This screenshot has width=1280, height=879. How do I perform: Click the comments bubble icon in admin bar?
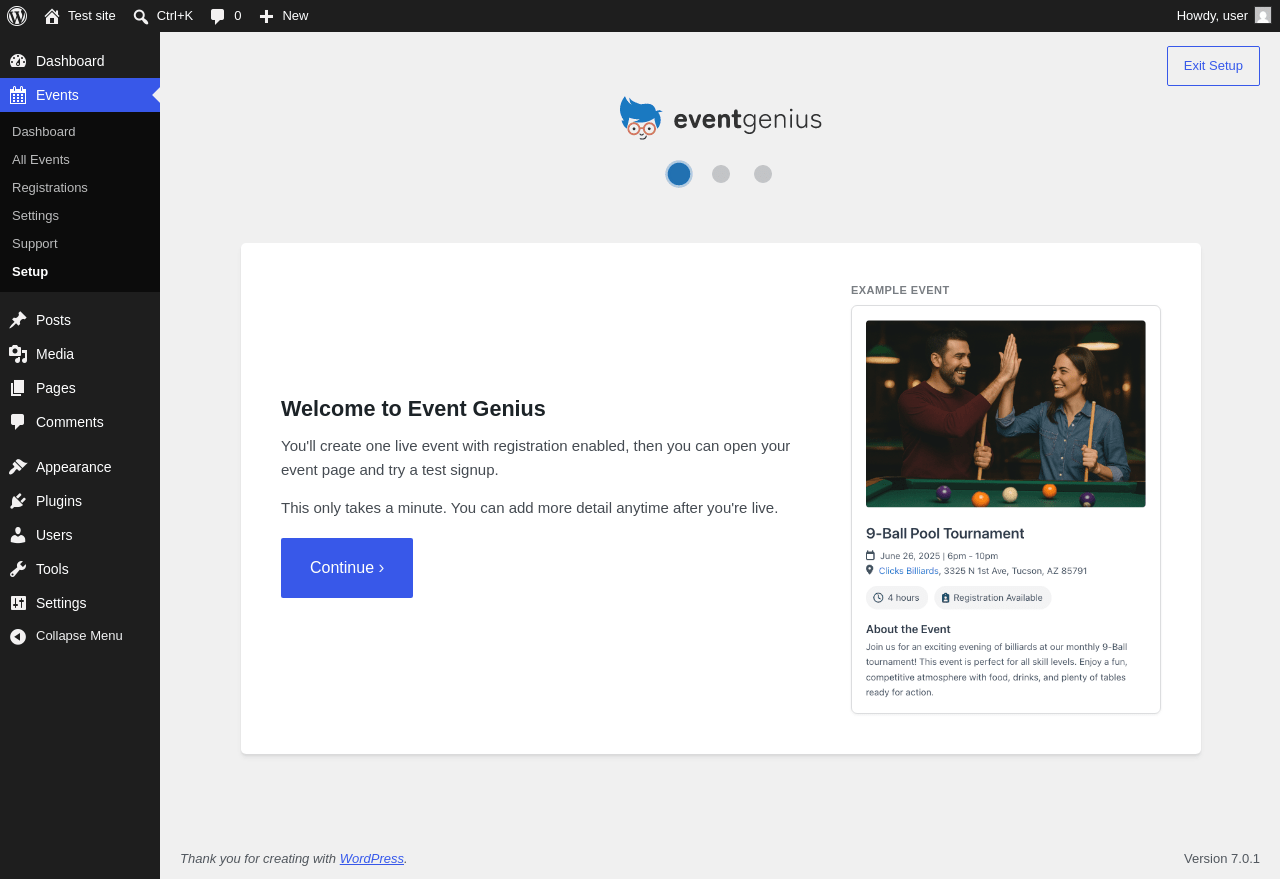click(218, 16)
